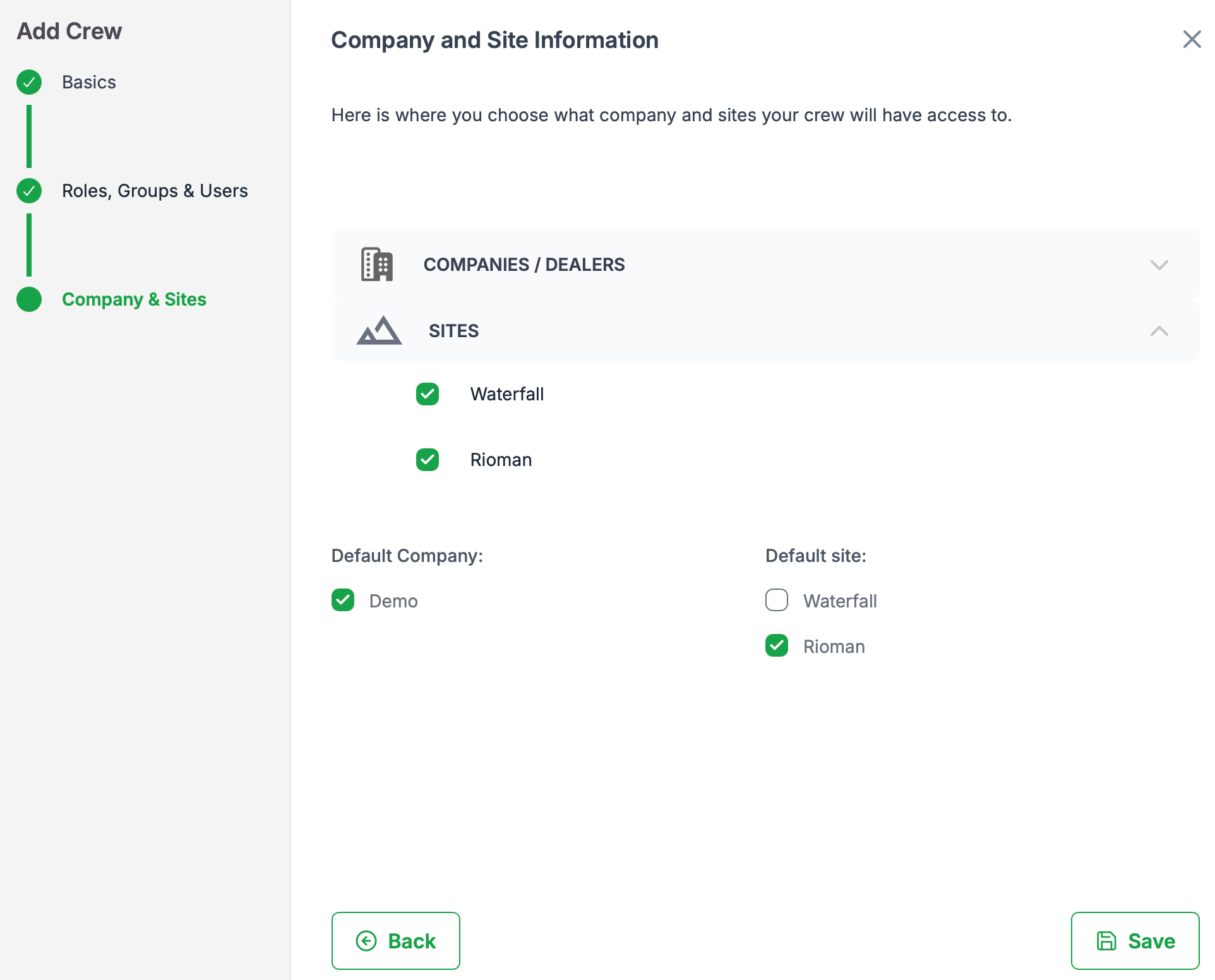Click the arrow icon inside the Back button

(366, 941)
